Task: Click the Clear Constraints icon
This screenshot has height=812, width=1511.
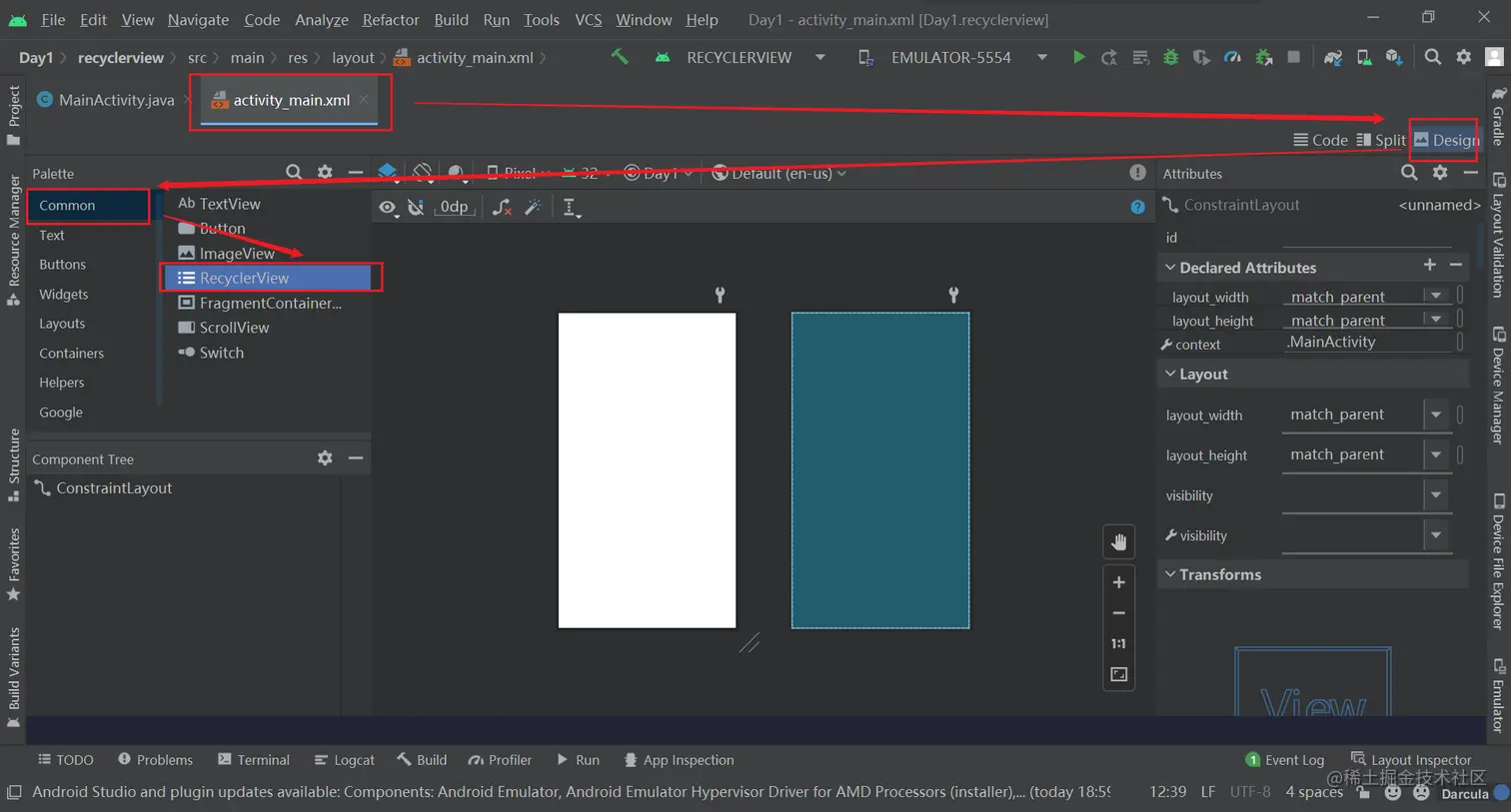Action: 503,208
